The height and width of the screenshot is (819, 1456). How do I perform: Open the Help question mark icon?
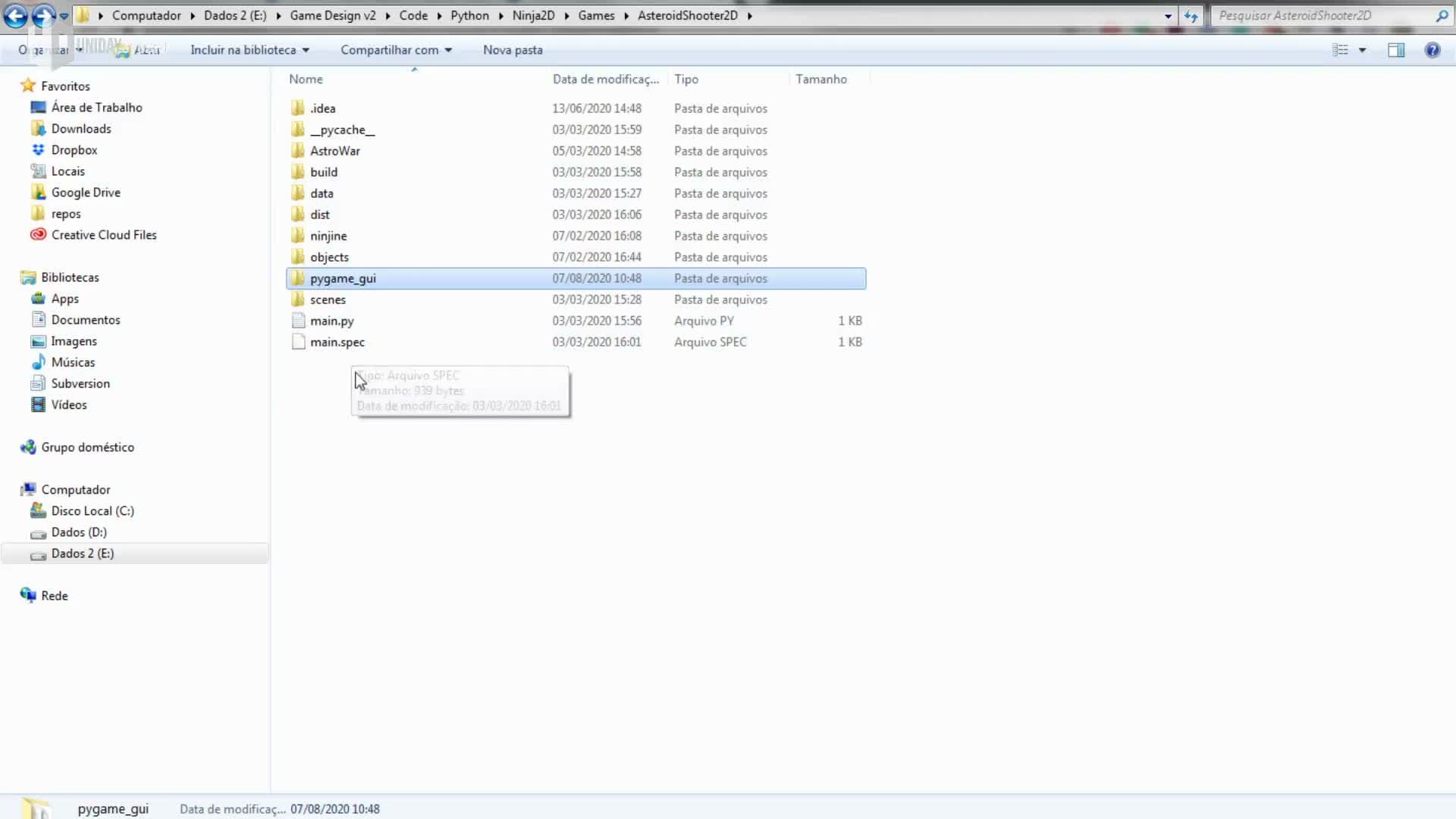point(1432,50)
